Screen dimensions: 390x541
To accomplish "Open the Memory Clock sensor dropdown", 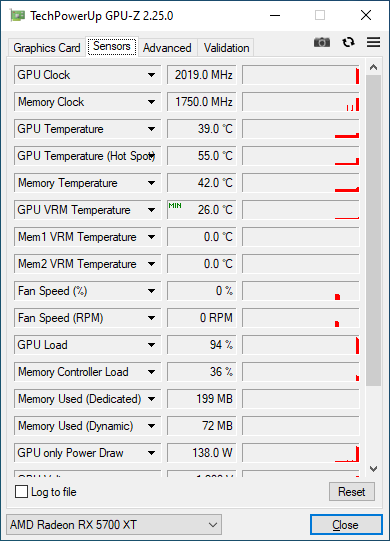I will coord(151,102).
